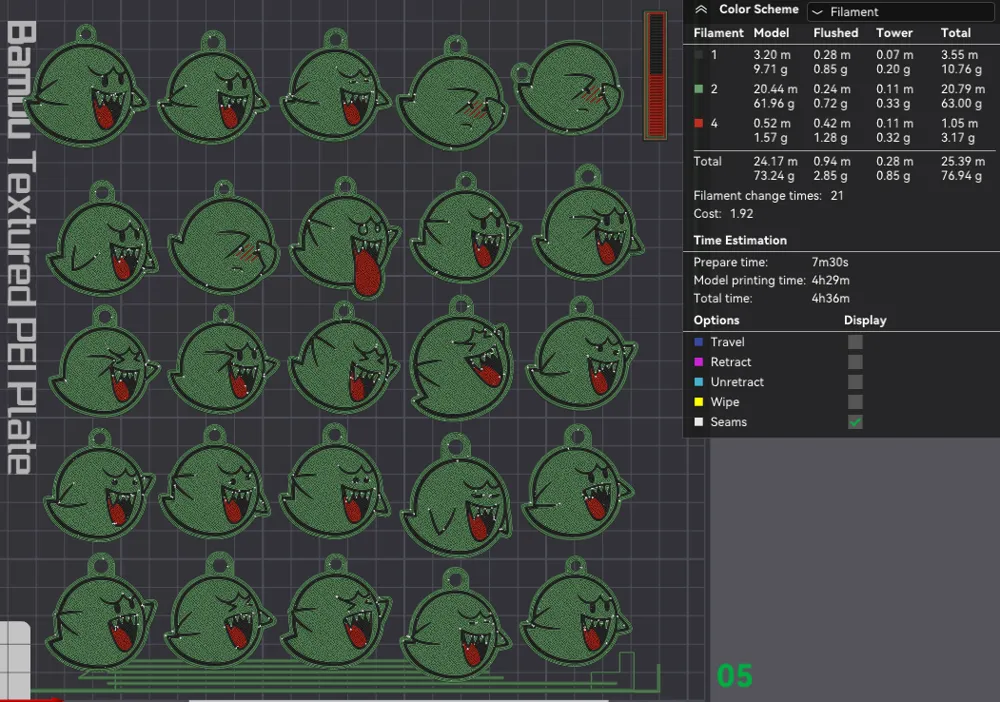
Task: Open the Filament color scheme dropdown
Action: click(902, 11)
